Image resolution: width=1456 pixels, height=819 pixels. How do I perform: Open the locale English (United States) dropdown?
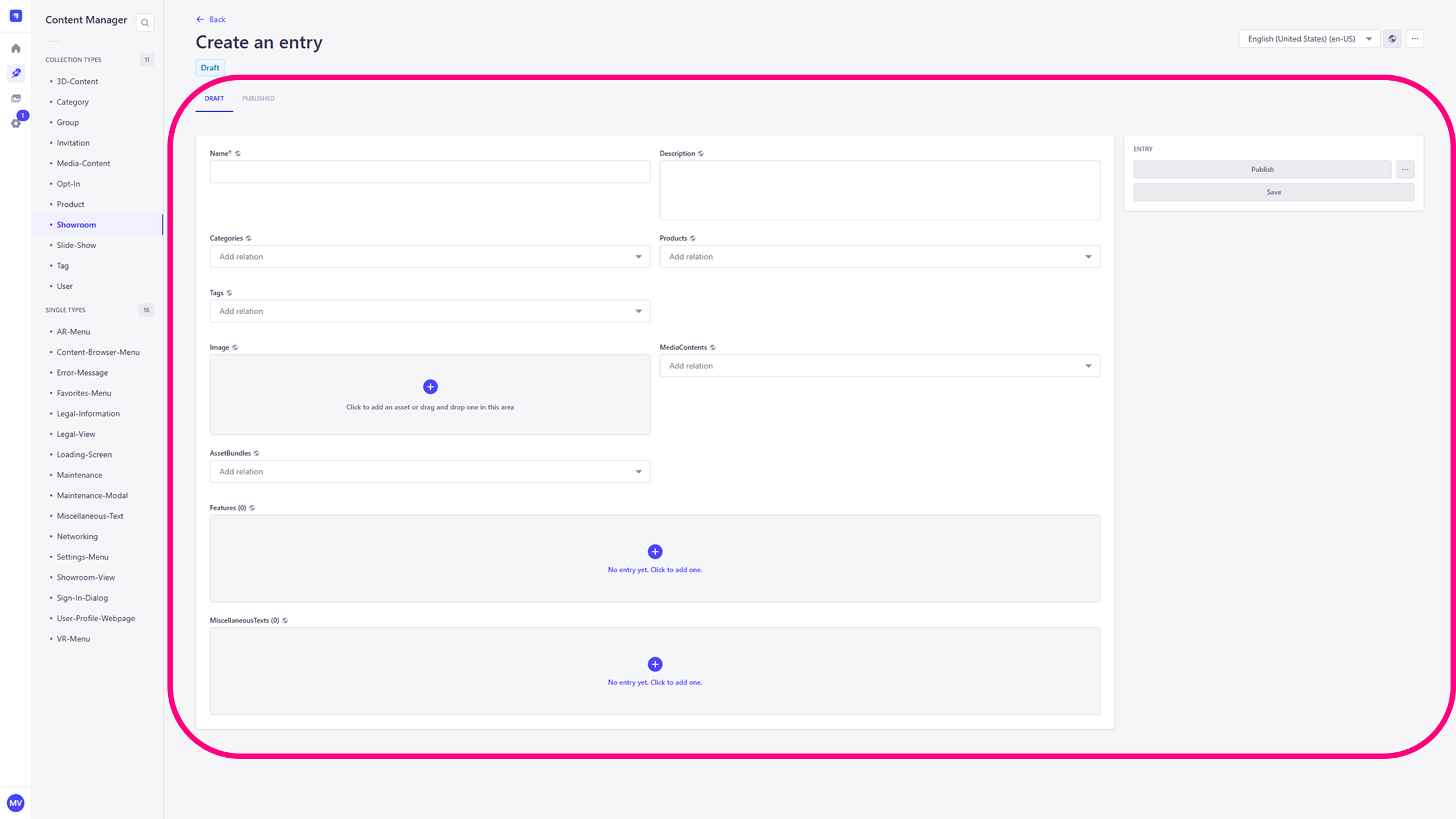point(1309,39)
